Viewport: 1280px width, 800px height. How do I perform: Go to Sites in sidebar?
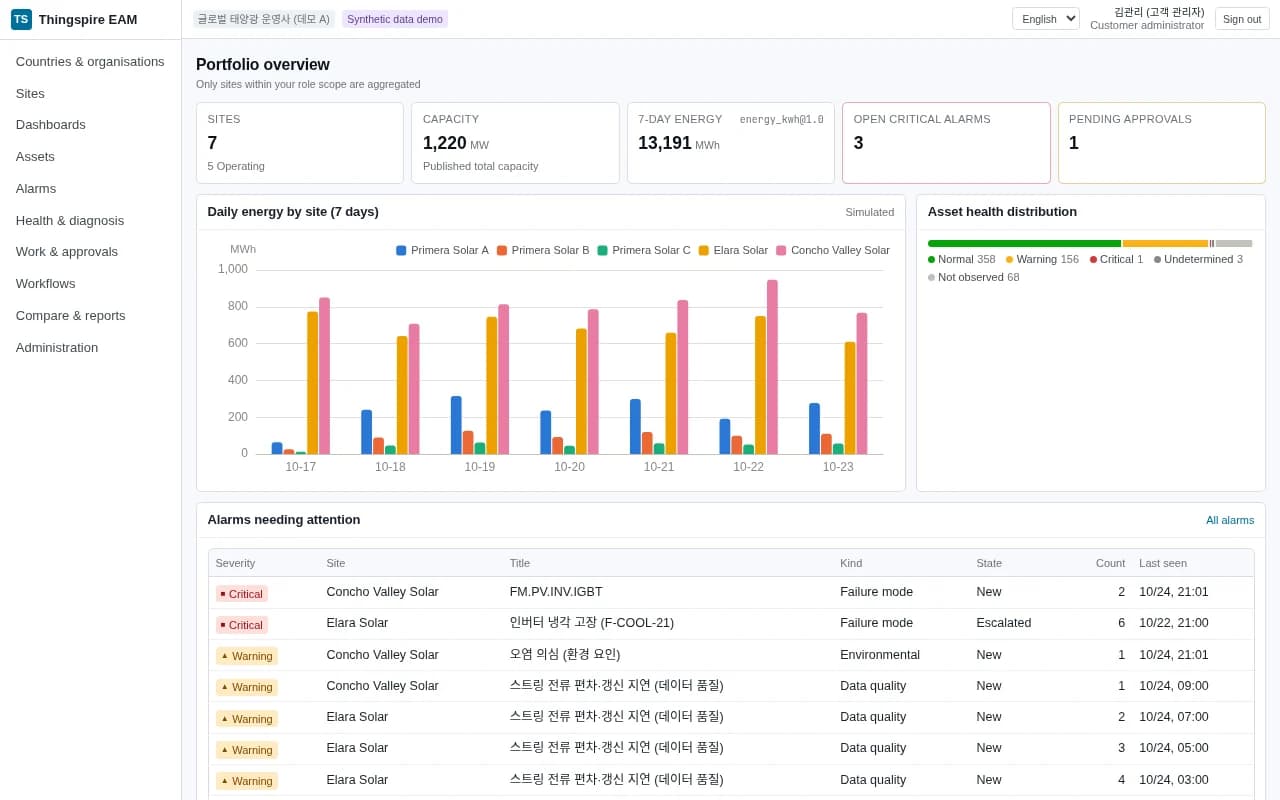click(30, 94)
